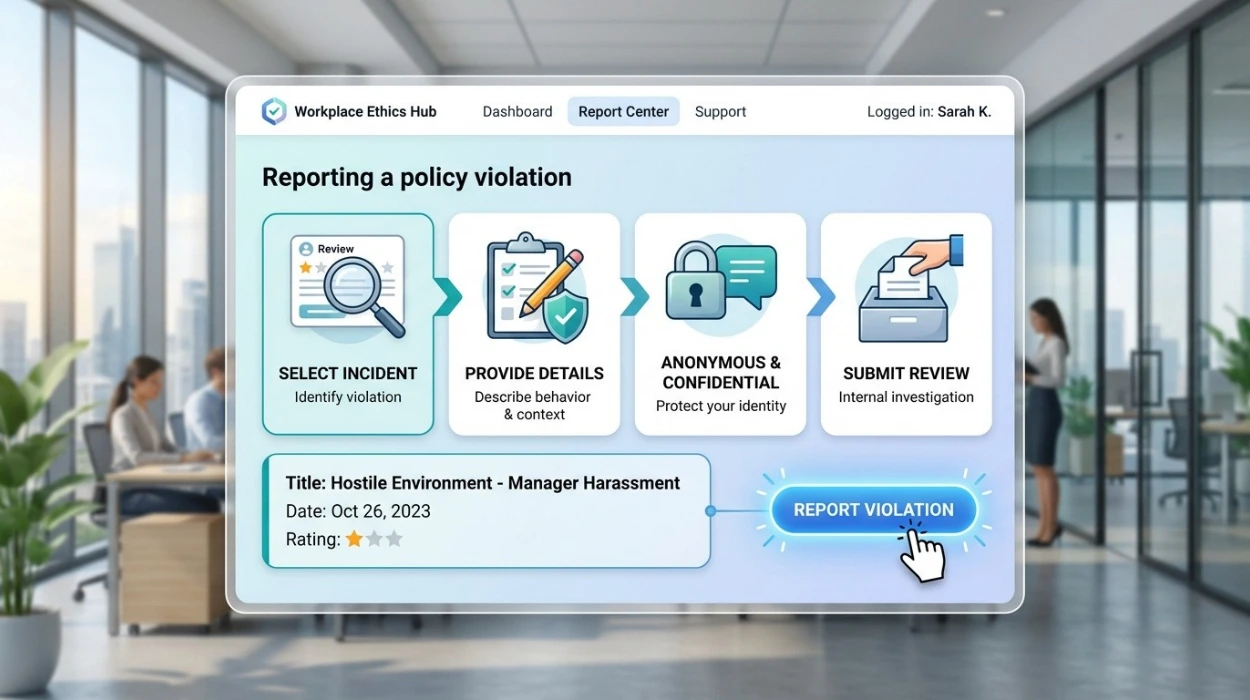Click the Identify violation caption
This screenshot has width=1250, height=700.
click(348, 397)
